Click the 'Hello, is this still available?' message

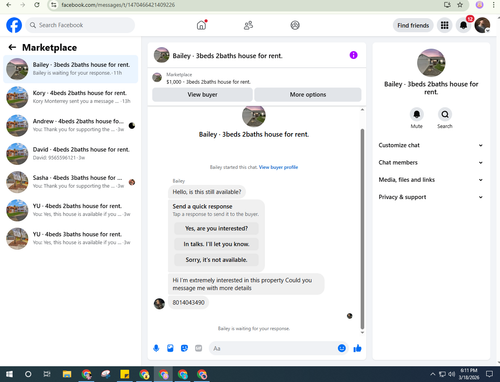(207, 192)
